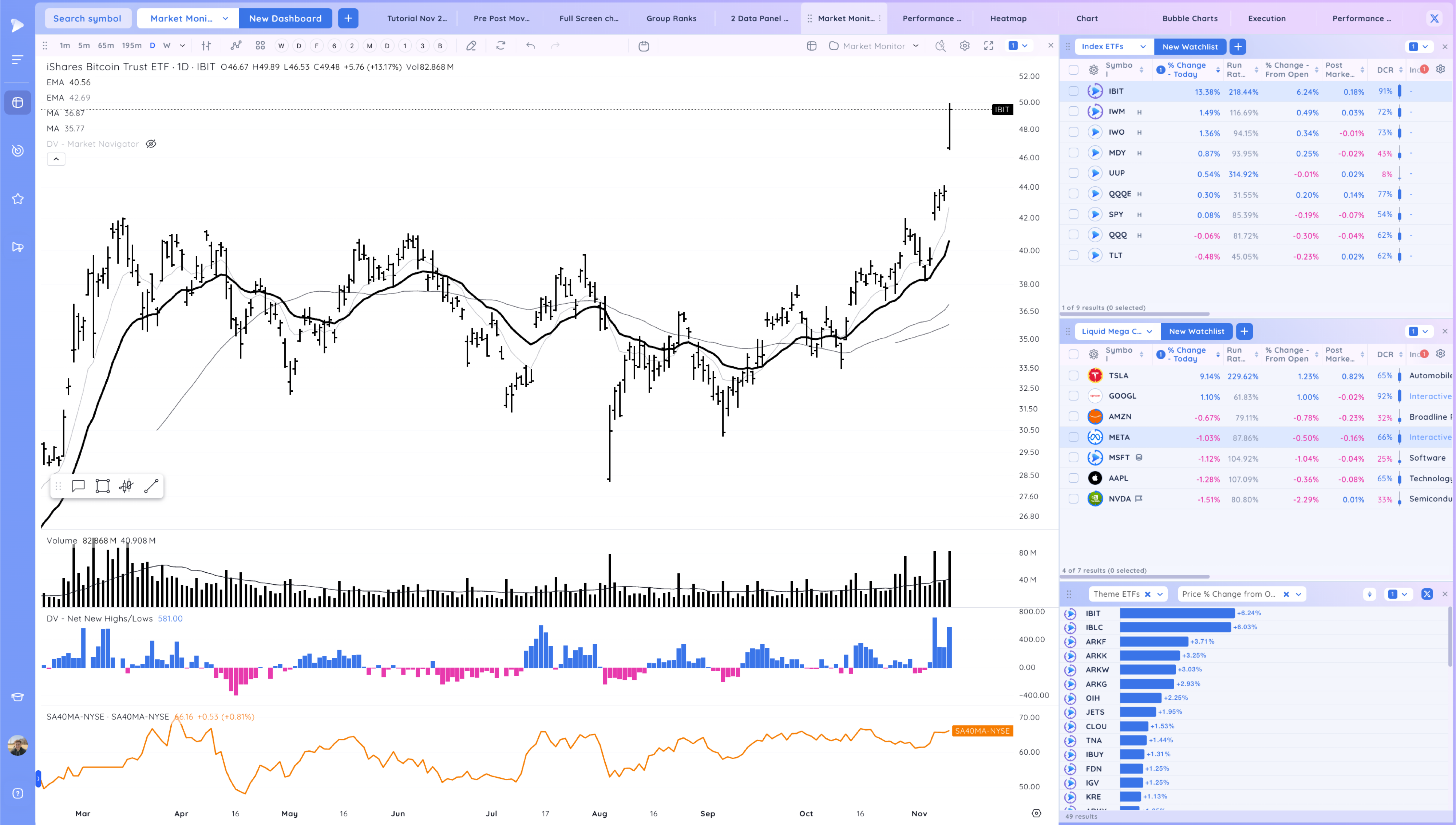Toggle visibility of DV Market Navigator indicator
Image resolution: width=1456 pixels, height=825 pixels.
(151, 144)
